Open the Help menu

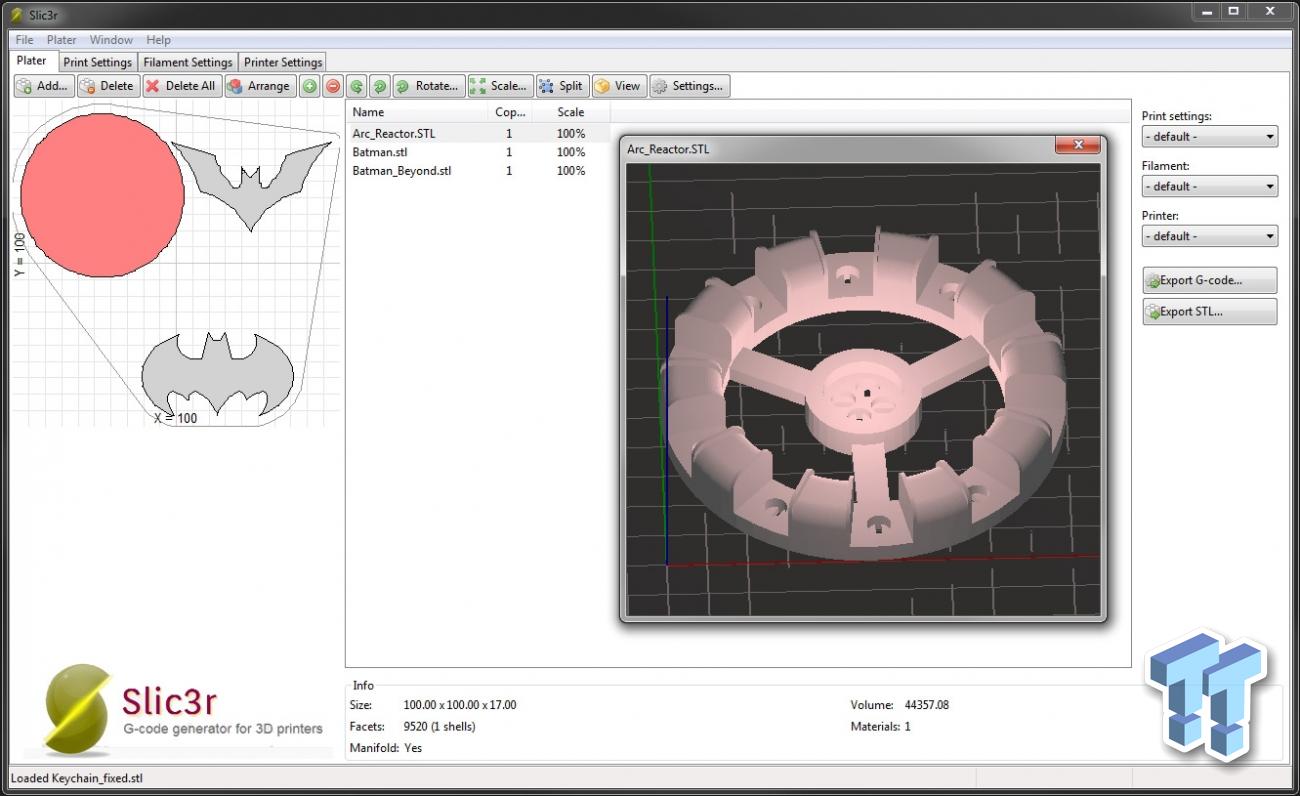pos(158,40)
